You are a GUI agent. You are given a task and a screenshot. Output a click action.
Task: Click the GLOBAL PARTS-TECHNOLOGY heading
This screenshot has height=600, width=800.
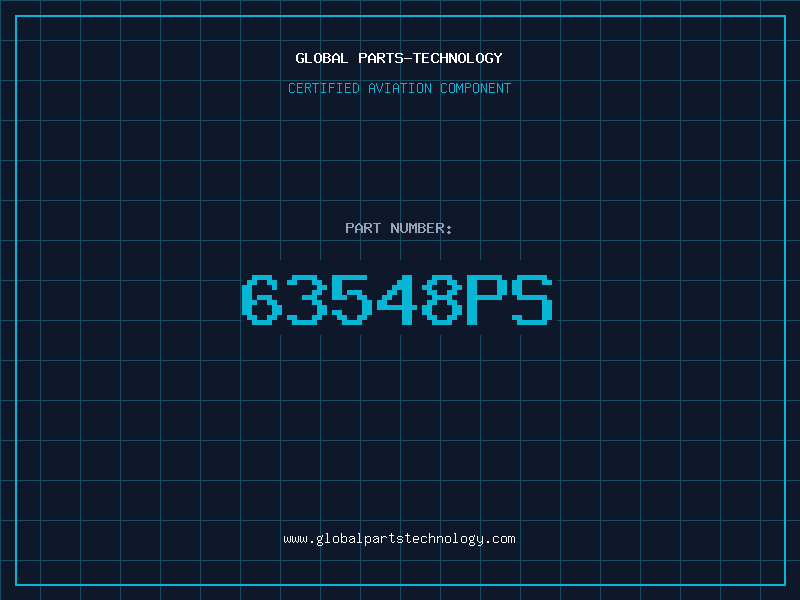399,58
